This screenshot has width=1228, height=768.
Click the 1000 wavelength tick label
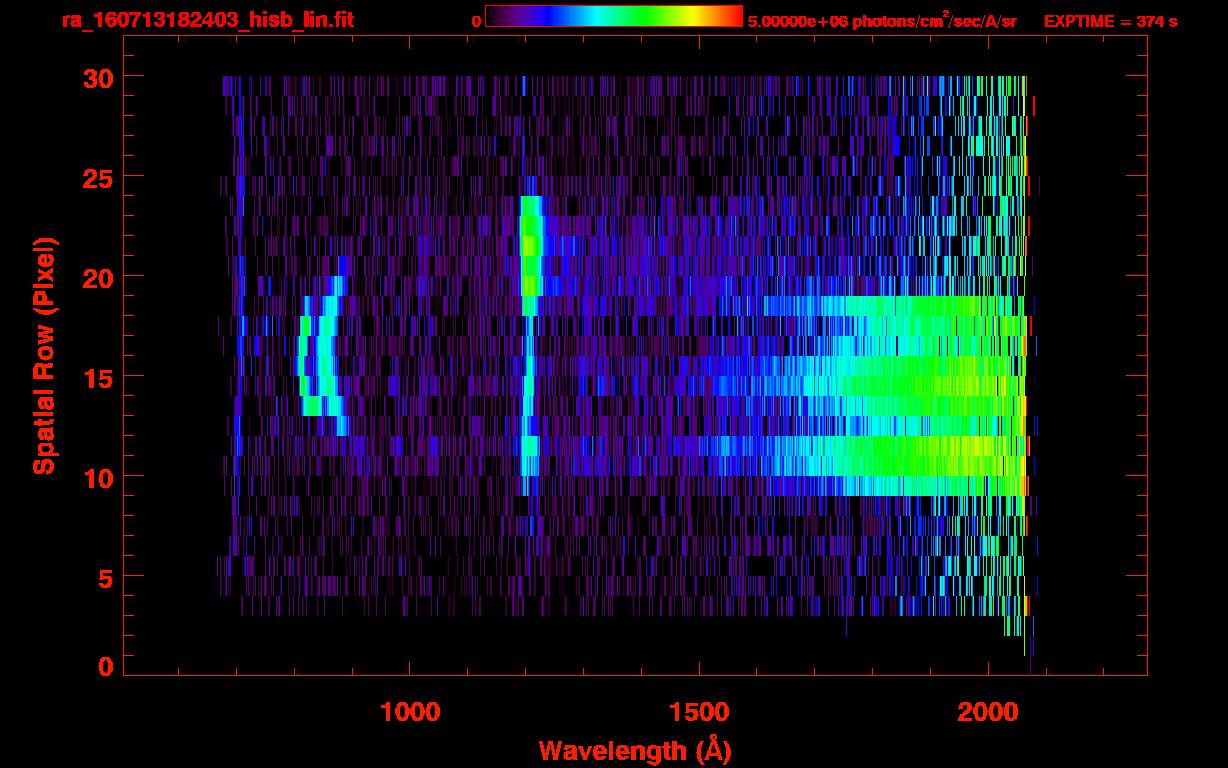click(410, 712)
